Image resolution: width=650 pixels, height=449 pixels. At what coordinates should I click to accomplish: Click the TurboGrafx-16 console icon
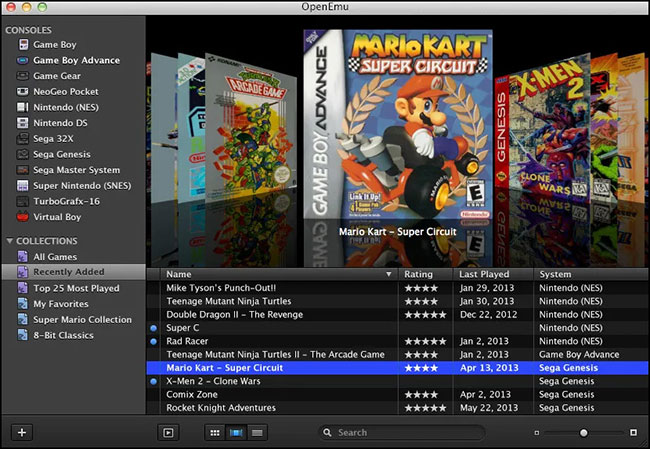point(22,201)
